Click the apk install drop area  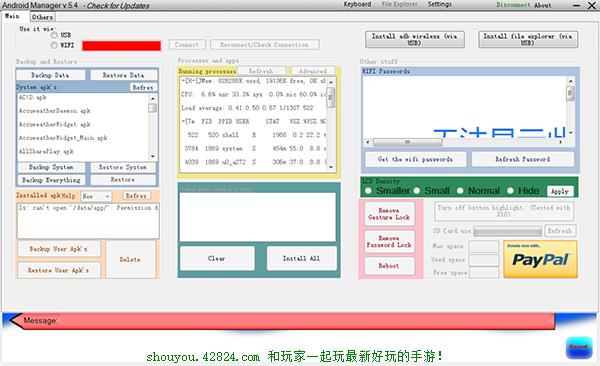click(258, 217)
